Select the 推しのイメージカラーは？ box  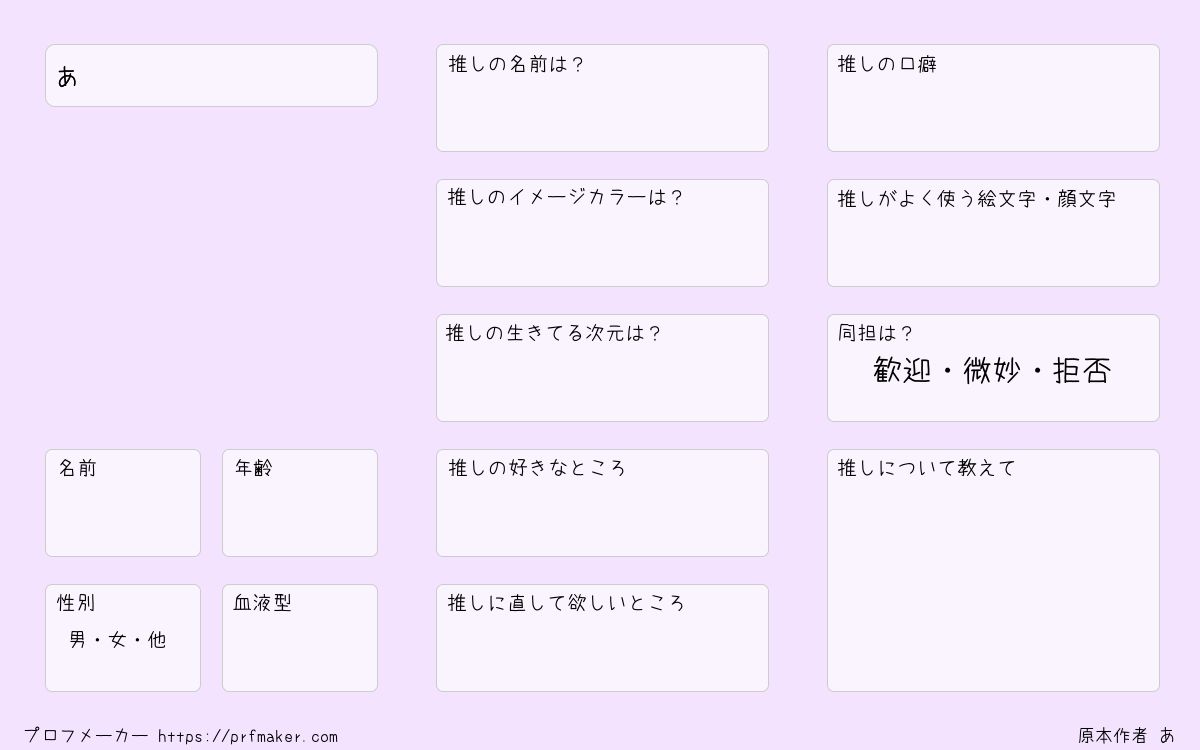click(x=602, y=233)
